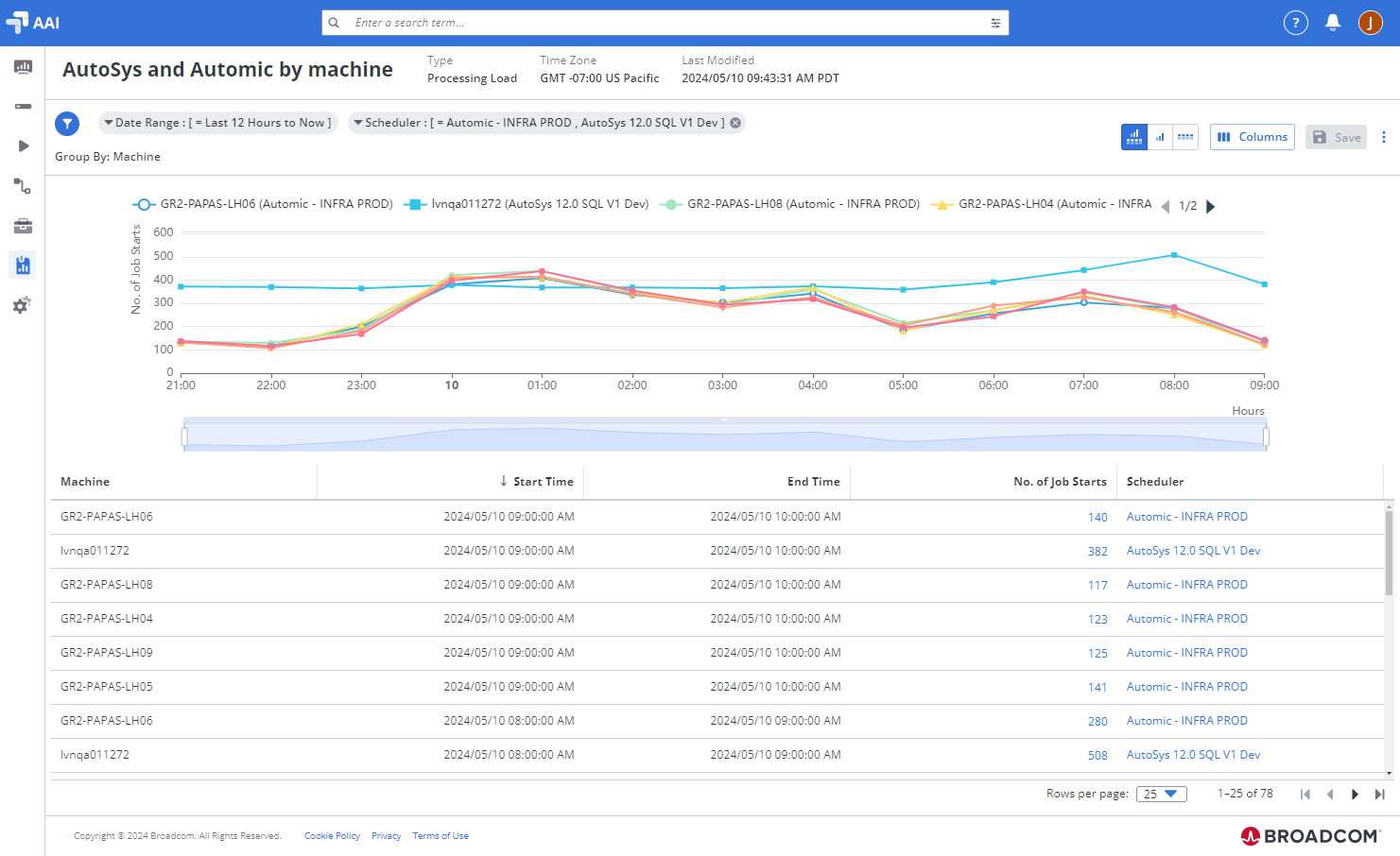Open job starts link 280

[x=1098, y=722]
